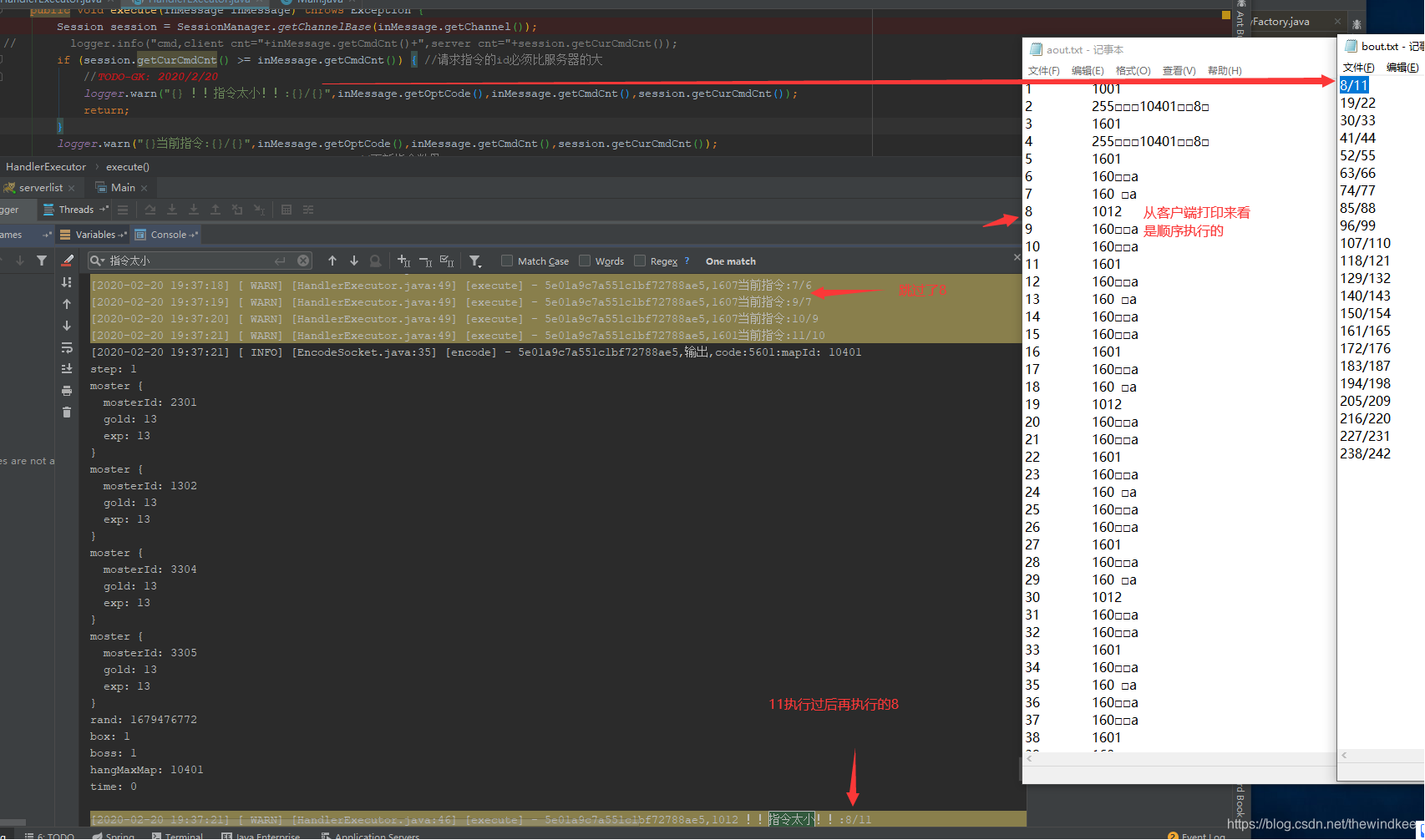Close the serverlist tab
Viewport: 1425px width, 840px height.
pos(72,188)
